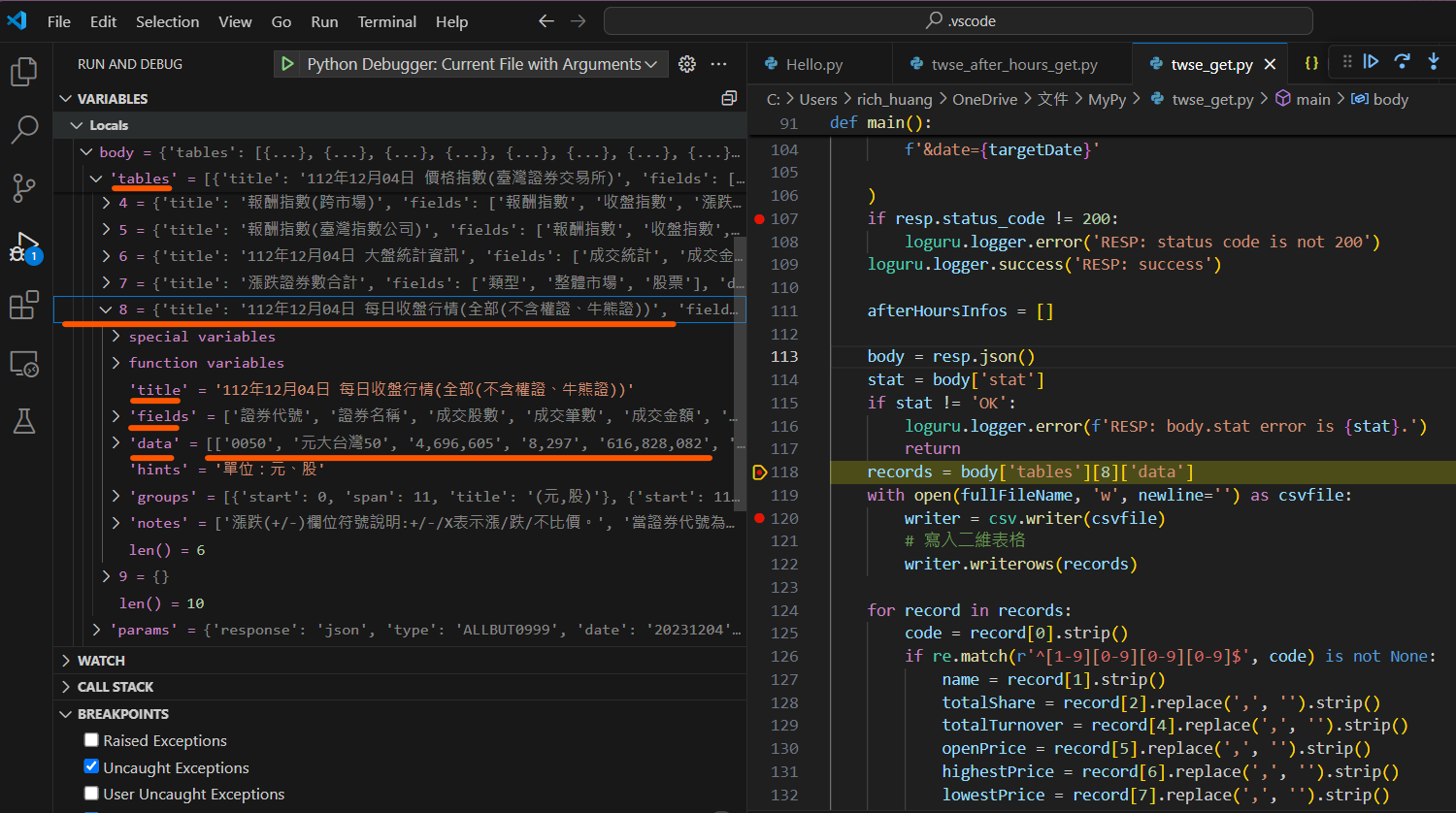Click the MyPy folder in breadcrumbs
This screenshot has width=1456, height=813.
point(1107,99)
